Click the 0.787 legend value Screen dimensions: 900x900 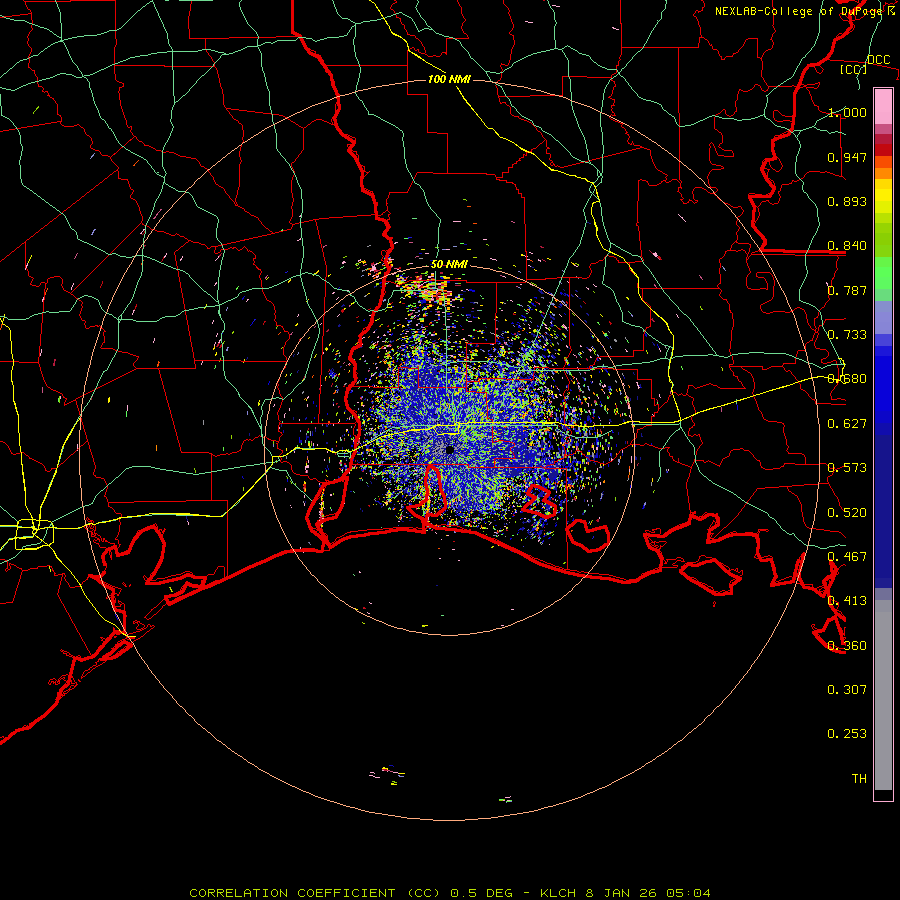coord(847,290)
